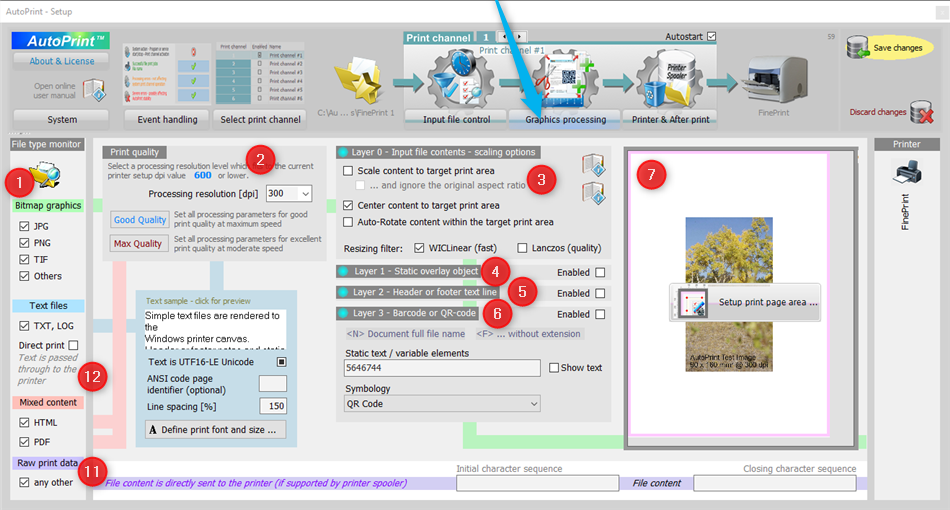The height and width of the screenshot is (510, 950).
Task: Click the About & License button
Action: pos(61,61)
